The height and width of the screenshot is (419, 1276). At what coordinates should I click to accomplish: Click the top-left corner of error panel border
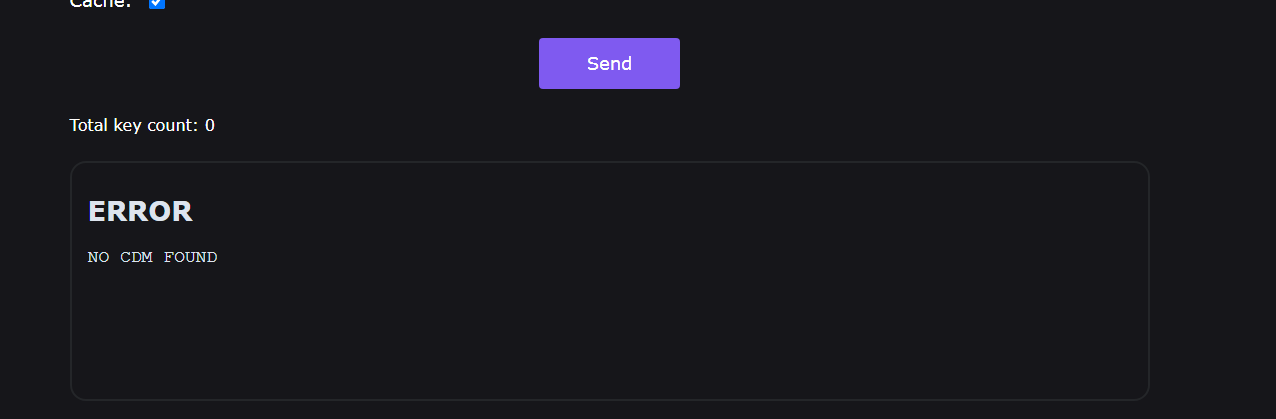(75, 166)
